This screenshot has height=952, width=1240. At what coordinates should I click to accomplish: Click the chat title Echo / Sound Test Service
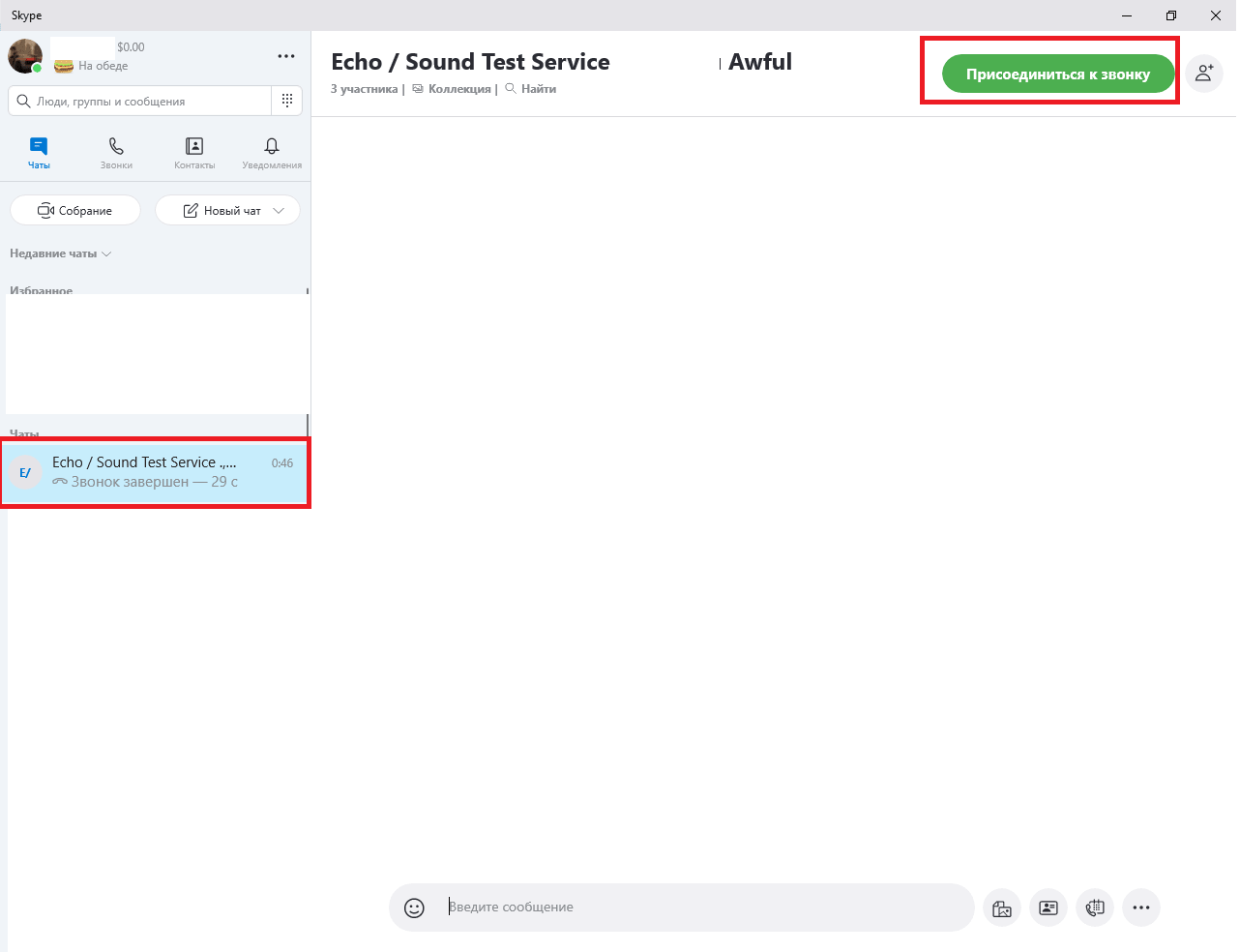(x=470, y=62)
